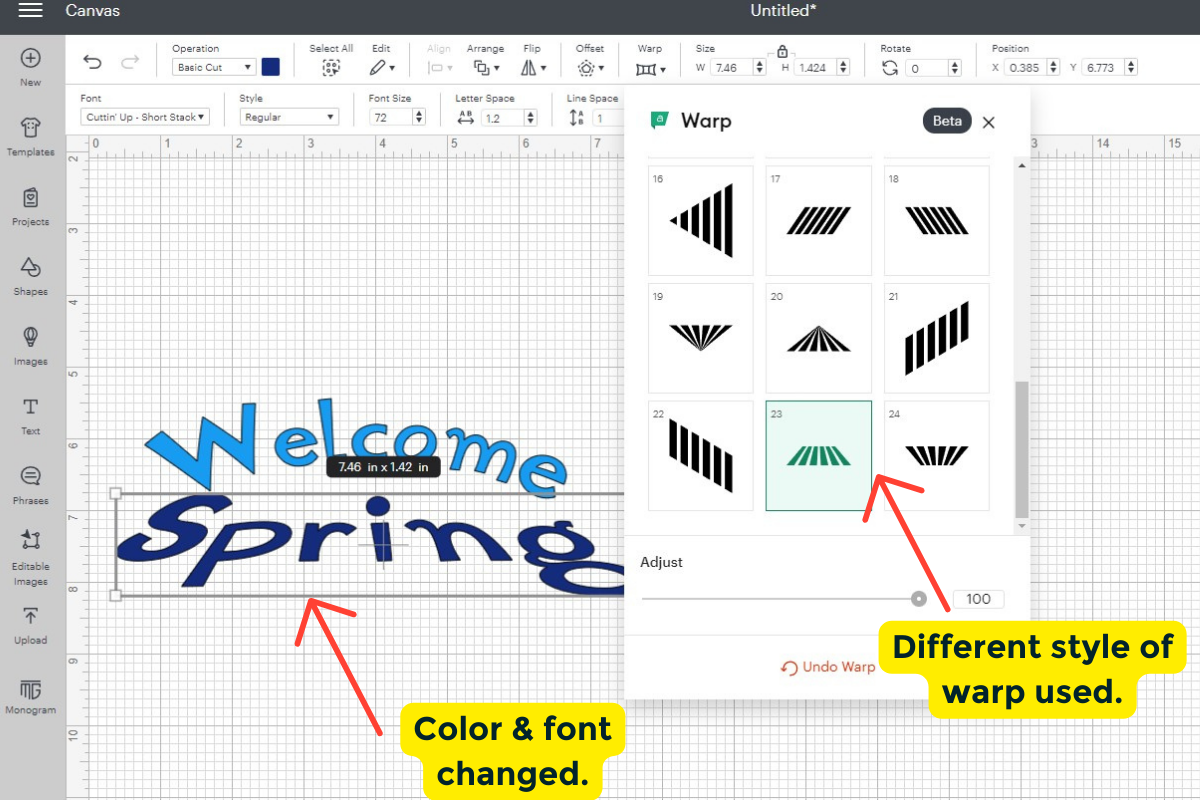The image size is (1200, 800).
Task: Click the Undo Warp button
Action: tap(828, 667)
